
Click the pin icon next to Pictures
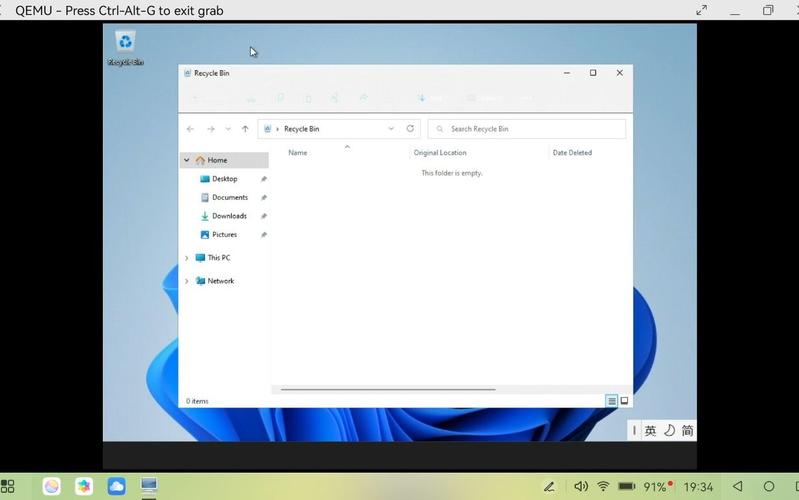(263, 235)
